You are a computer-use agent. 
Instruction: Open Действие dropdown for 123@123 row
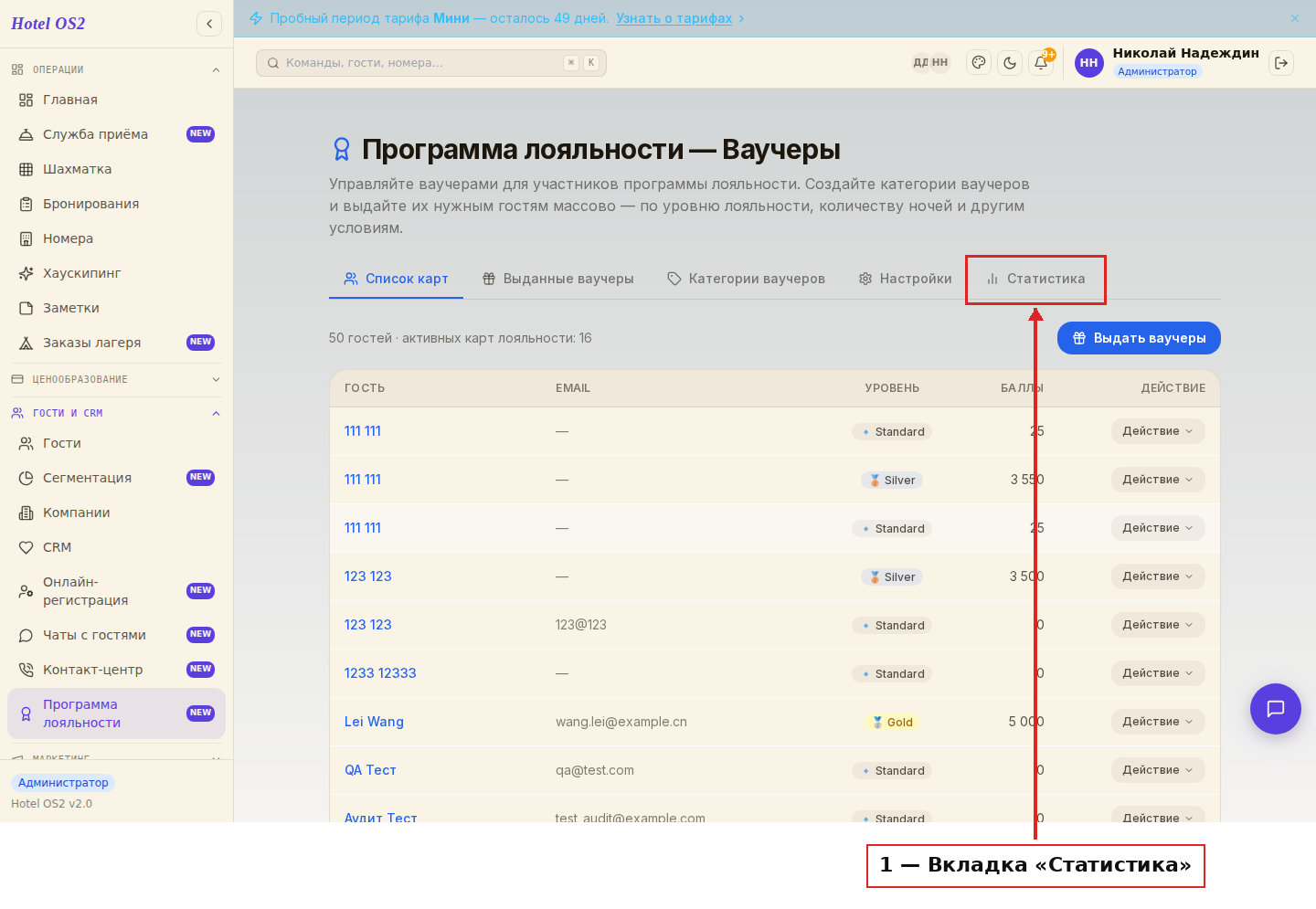(1158, 625)
